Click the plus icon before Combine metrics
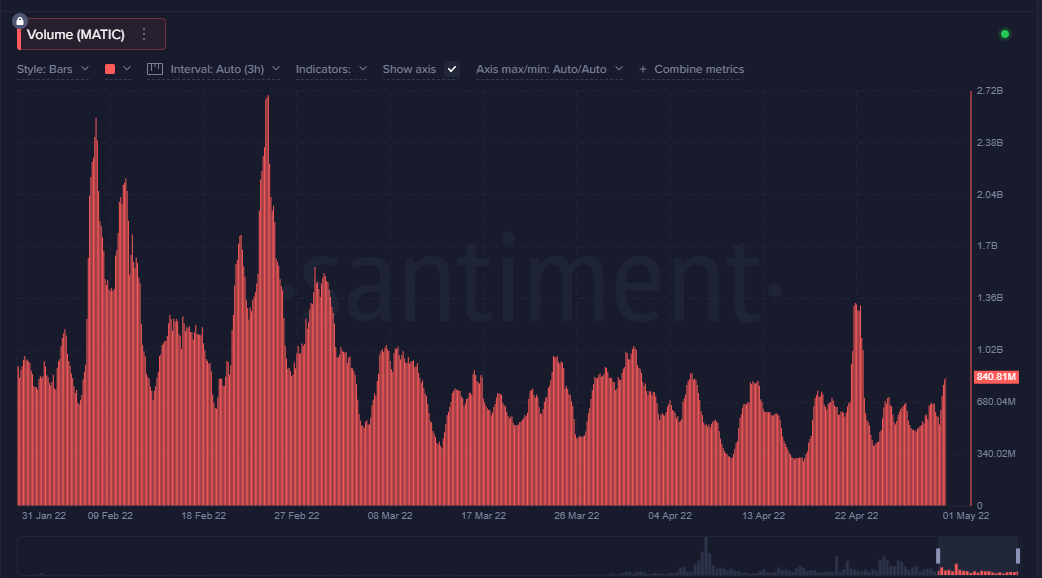The height and width of the screenshot is (578, 1042). 643,69
